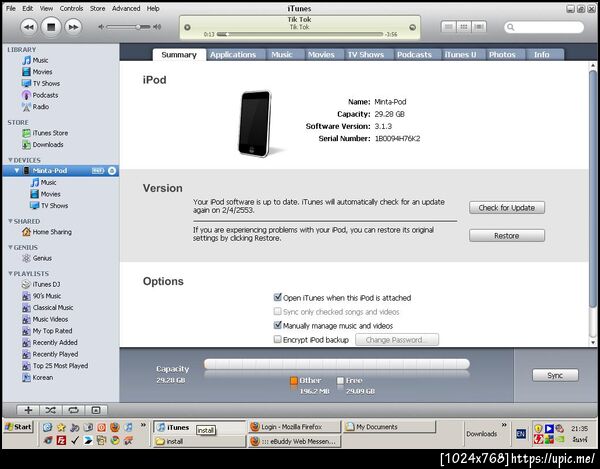This screenshot has width=600, height=469.
Task: Toggle Sync only checked songs and videos
Action: (278, 311)
